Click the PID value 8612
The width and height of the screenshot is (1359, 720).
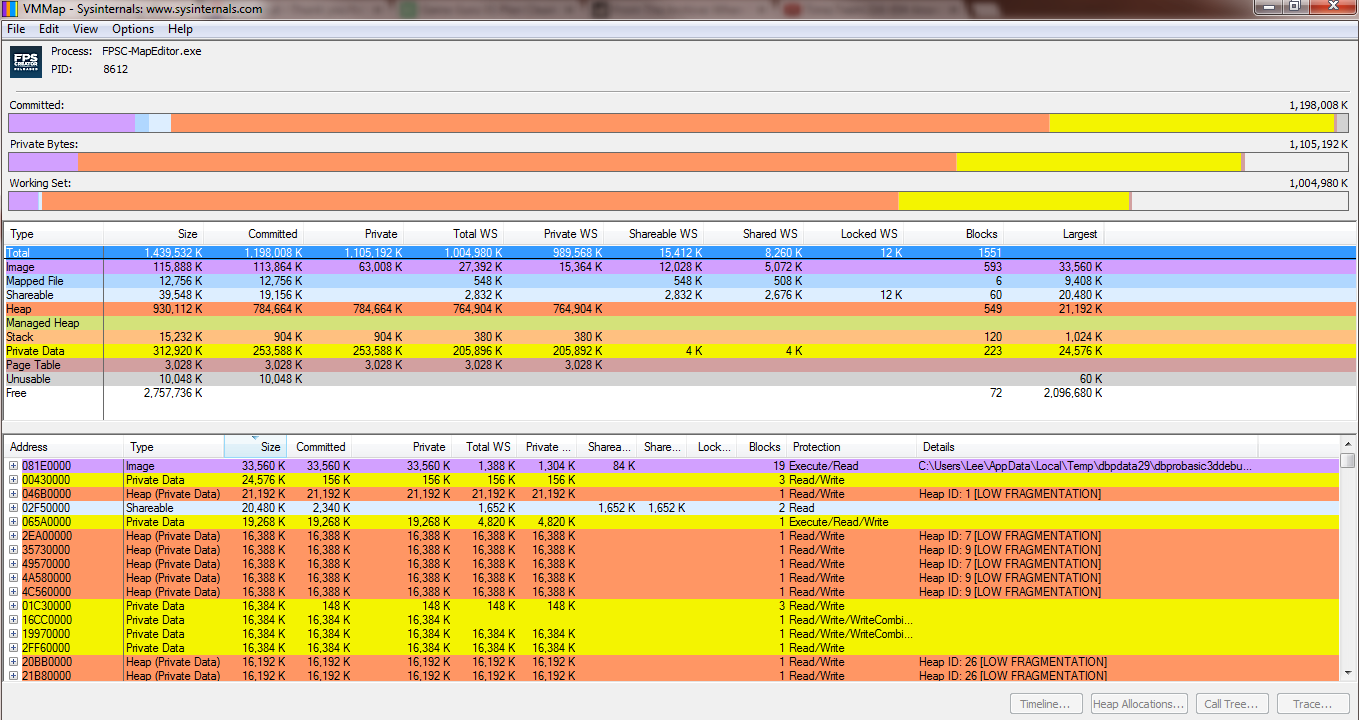pos(115,69)
